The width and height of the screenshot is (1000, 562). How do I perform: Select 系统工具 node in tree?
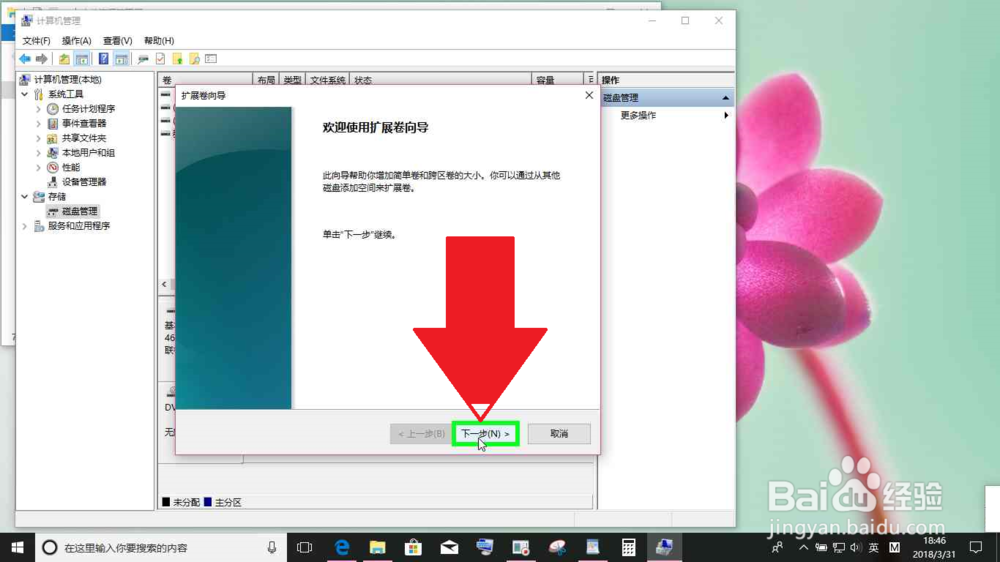pos(66,94)
